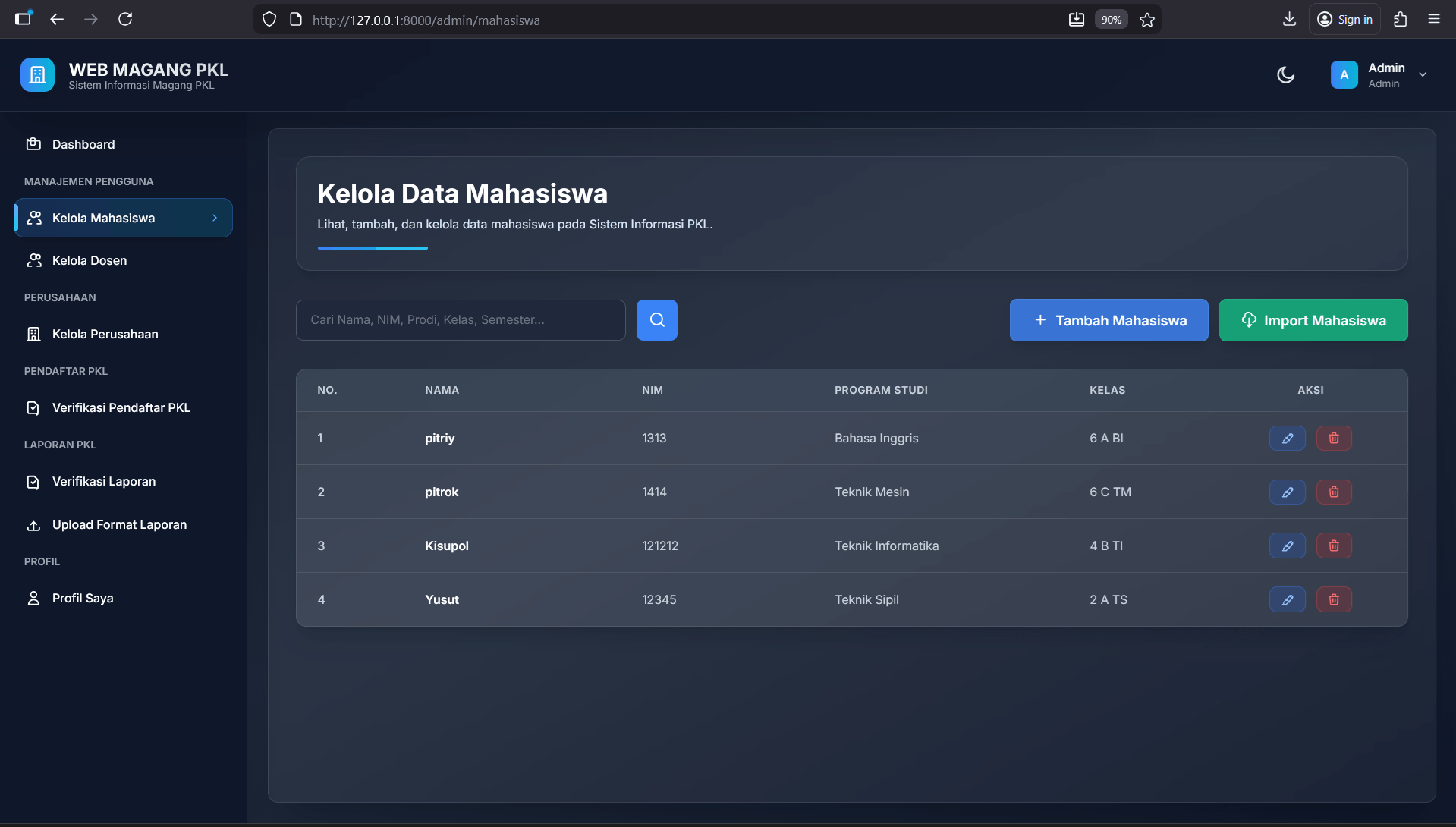Screen dimensions: 1456x827
Task: Delete the pitrok student row
Action: [x=1334, y=492]
